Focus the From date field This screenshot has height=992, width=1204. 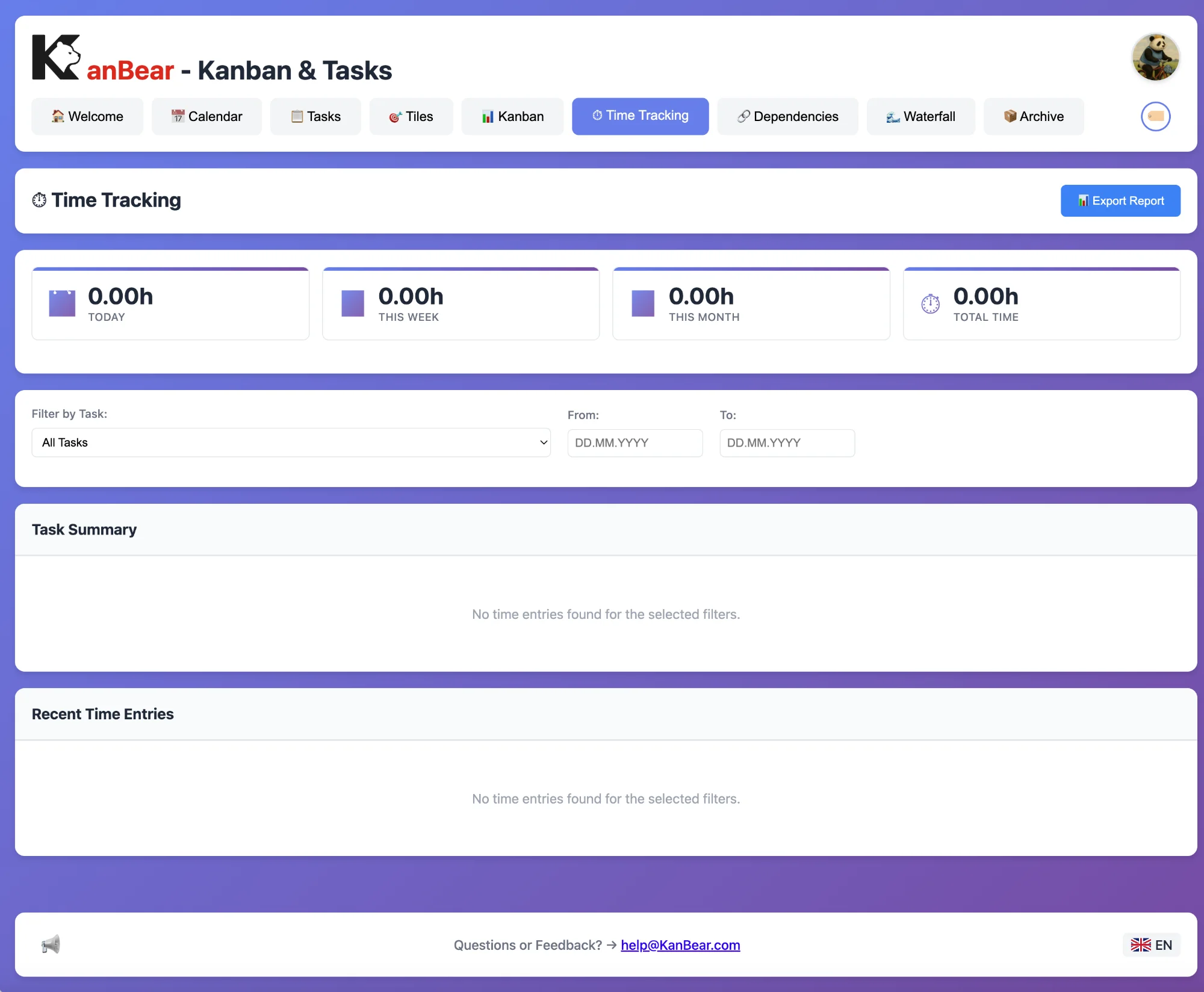635,443
